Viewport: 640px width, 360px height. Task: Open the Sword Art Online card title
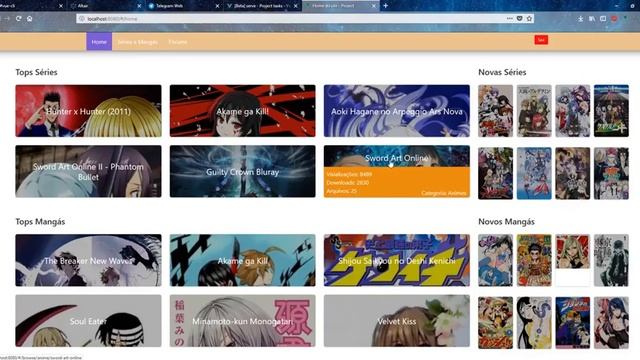397,158
